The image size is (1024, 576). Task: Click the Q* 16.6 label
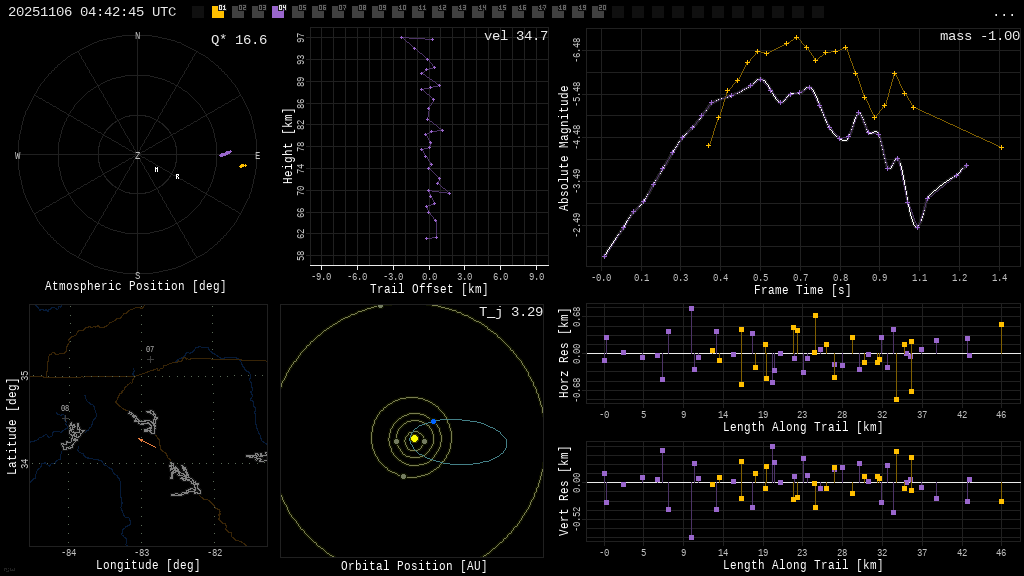point(238,40)
